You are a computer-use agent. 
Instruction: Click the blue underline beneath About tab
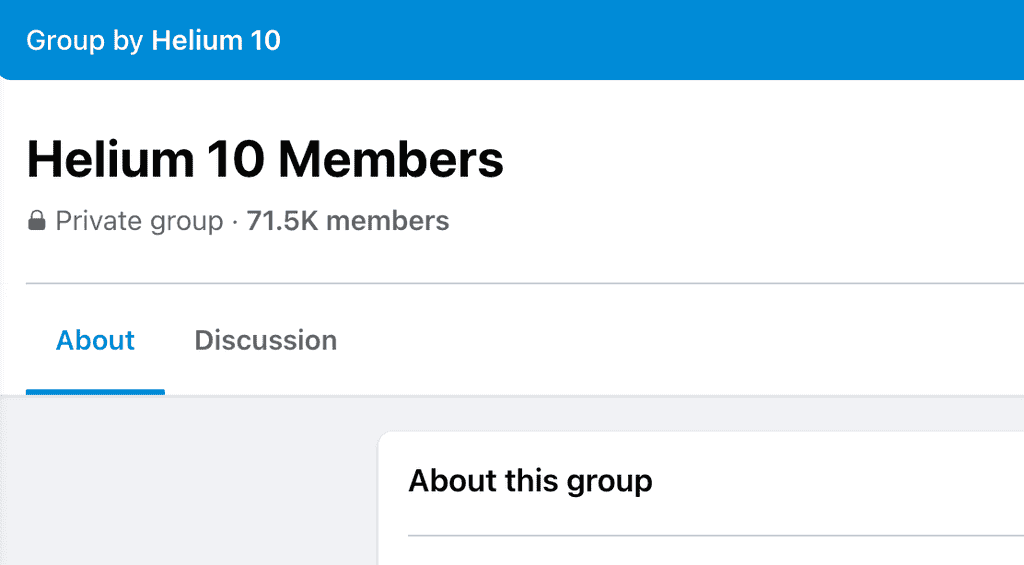tap(95, 392)
